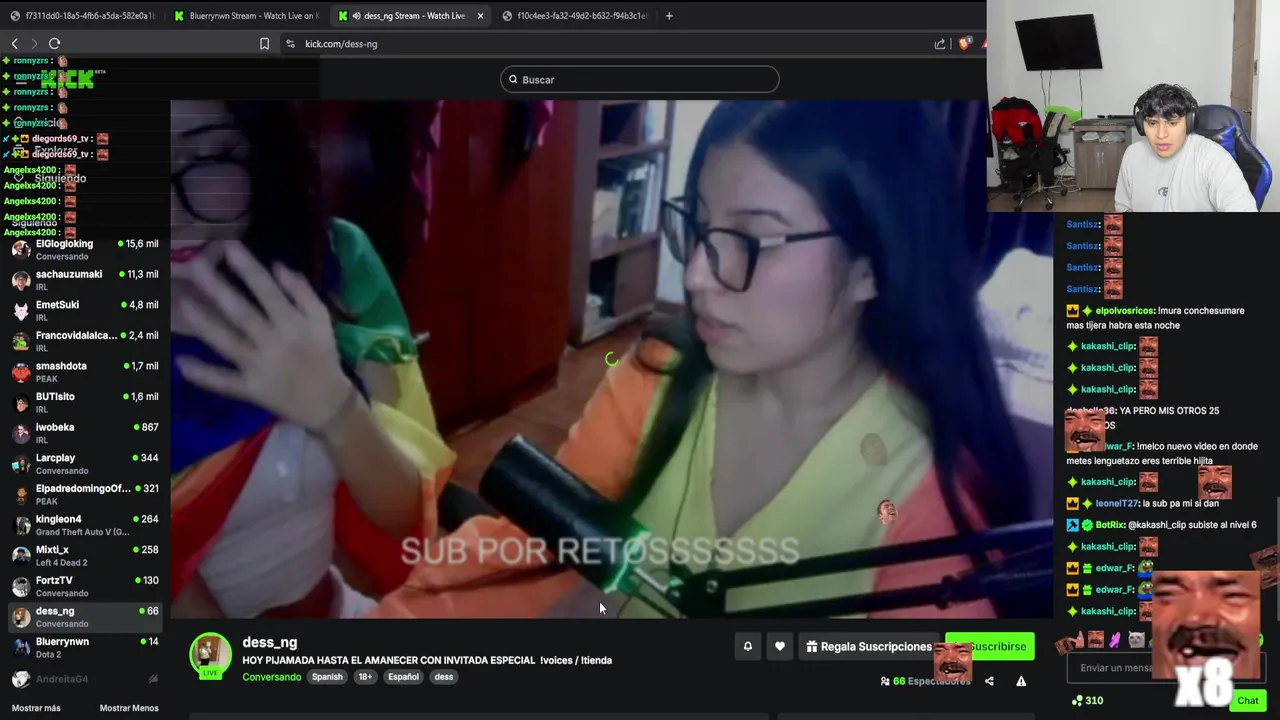
Task: Click the viewers icon beside 66 Espectadores
Action: tap(885, 682)
